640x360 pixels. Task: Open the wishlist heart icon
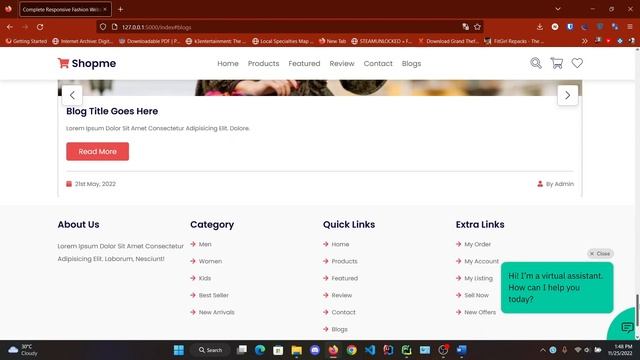click(577, 63)
